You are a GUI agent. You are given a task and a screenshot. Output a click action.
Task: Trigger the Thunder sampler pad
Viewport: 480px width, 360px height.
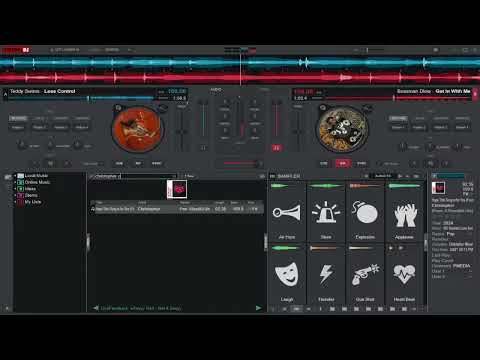pyautogui.click(x=326, y=274)
